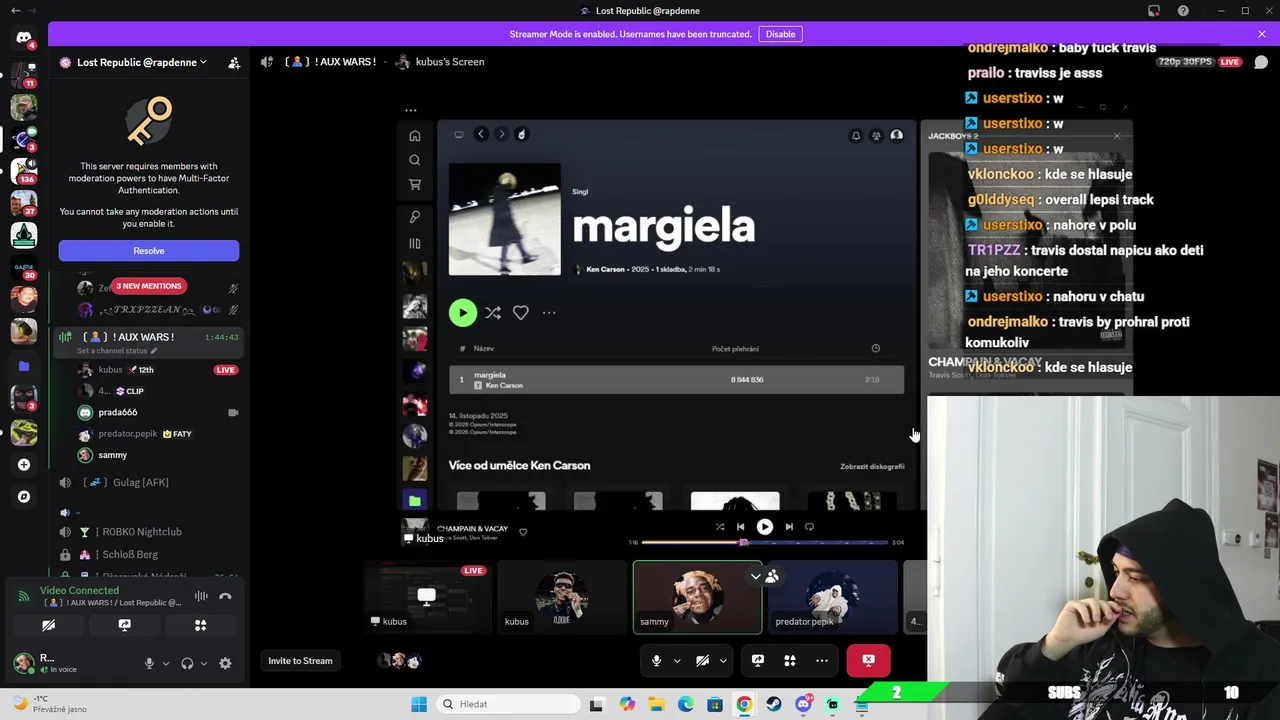Image resolution: width=1280 pixels, height=720 pixels.
Task: Open headphone output options arrow in user panel
Action: click(x=204, y=663)
